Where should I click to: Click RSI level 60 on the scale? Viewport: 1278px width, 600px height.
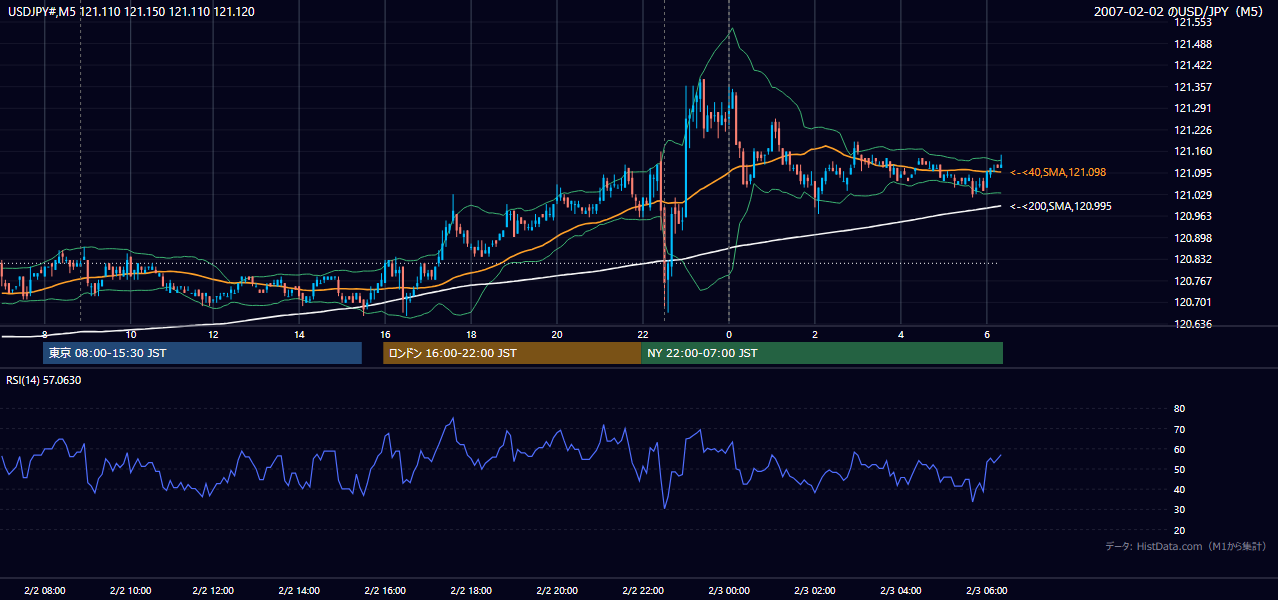[1179, 449]
